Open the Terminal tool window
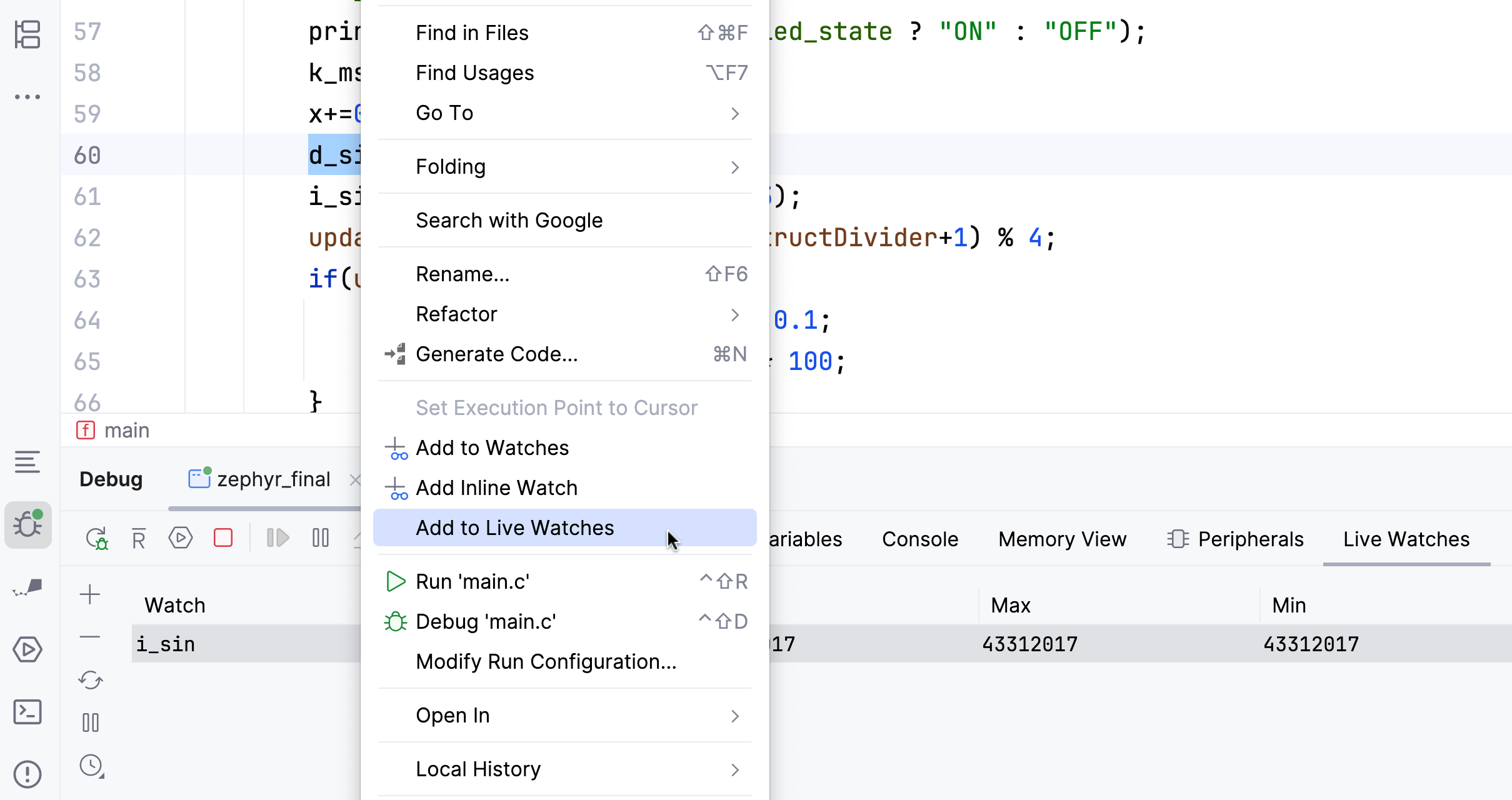Image resolution: width=1512 pixels, height=800 pixels. [28, 712]
